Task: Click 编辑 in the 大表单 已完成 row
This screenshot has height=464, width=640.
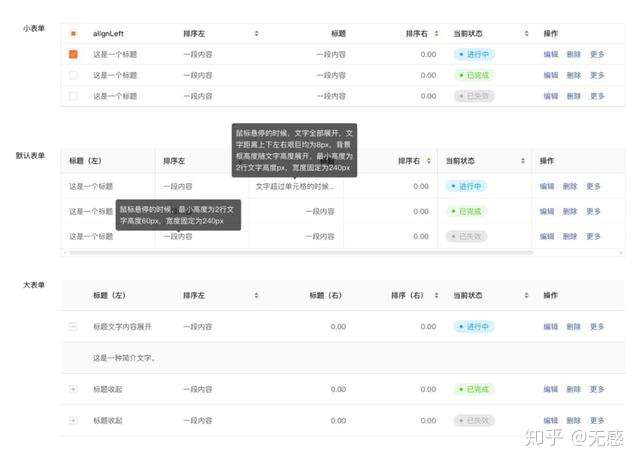Action: [x=551, y=389]
